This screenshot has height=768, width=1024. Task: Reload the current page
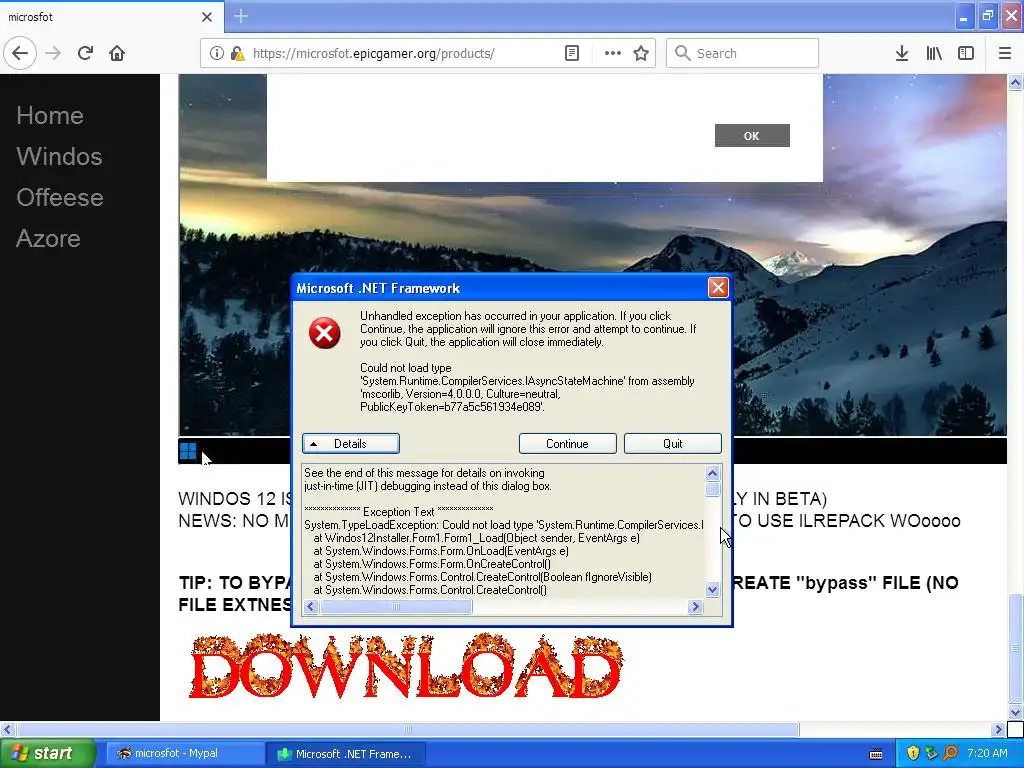click(85, 54)
